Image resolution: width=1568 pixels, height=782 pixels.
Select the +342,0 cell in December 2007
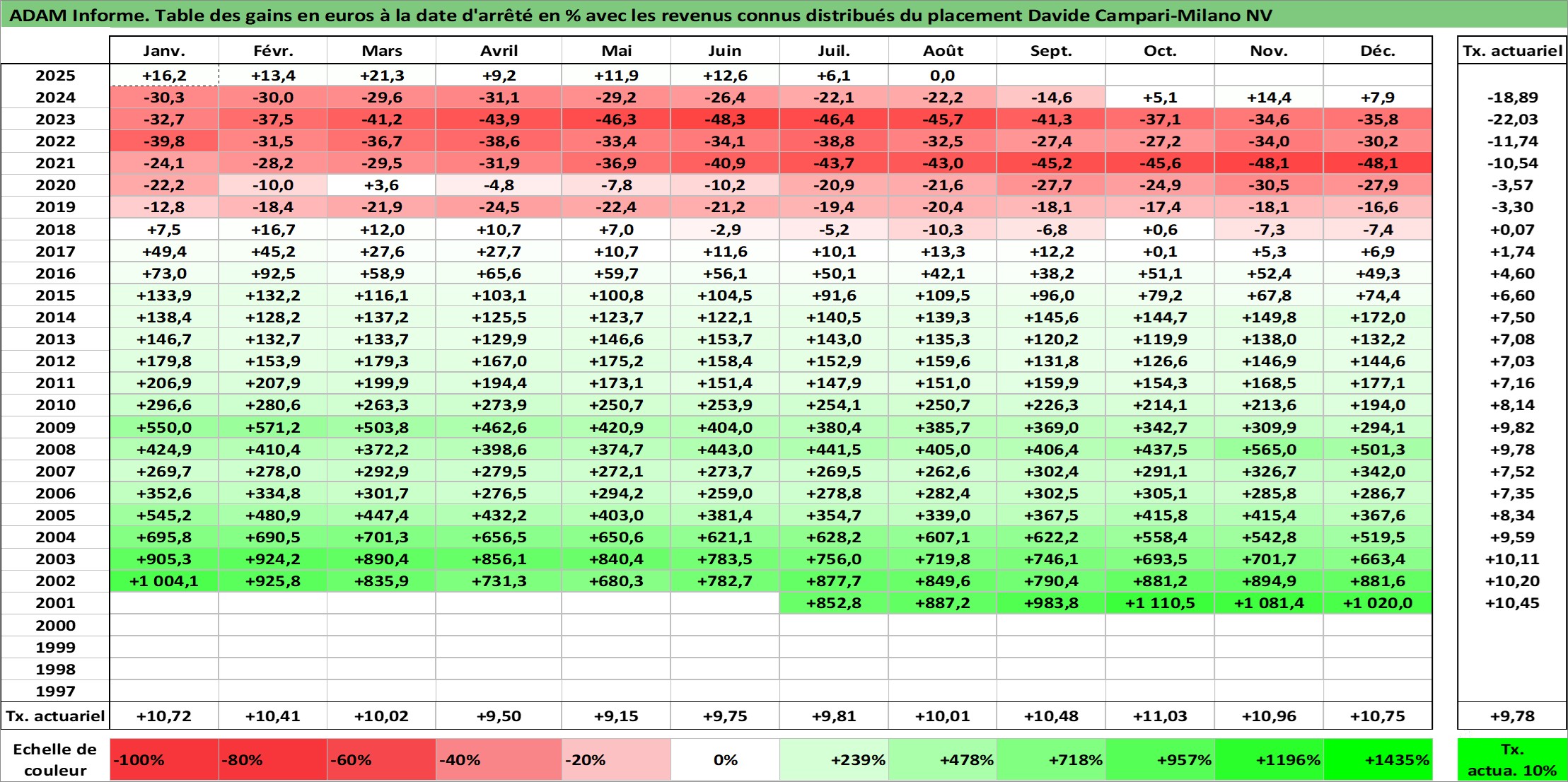[x=1378, y=472]
